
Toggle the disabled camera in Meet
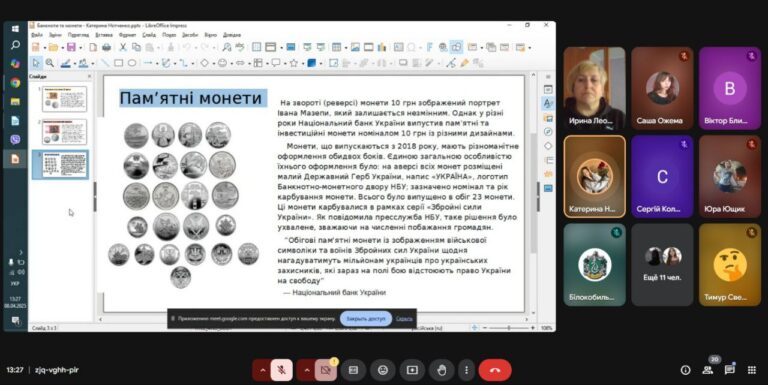click(326, 370)
